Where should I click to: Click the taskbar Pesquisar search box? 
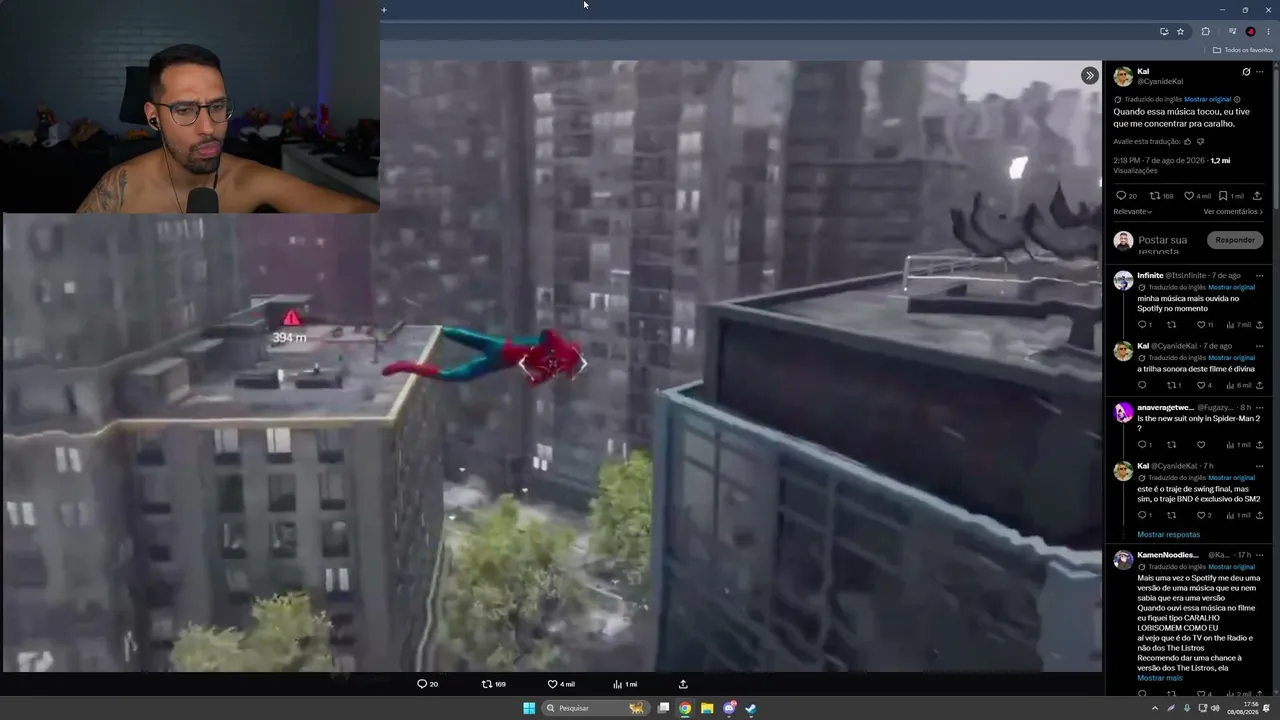tap(595, 708)
